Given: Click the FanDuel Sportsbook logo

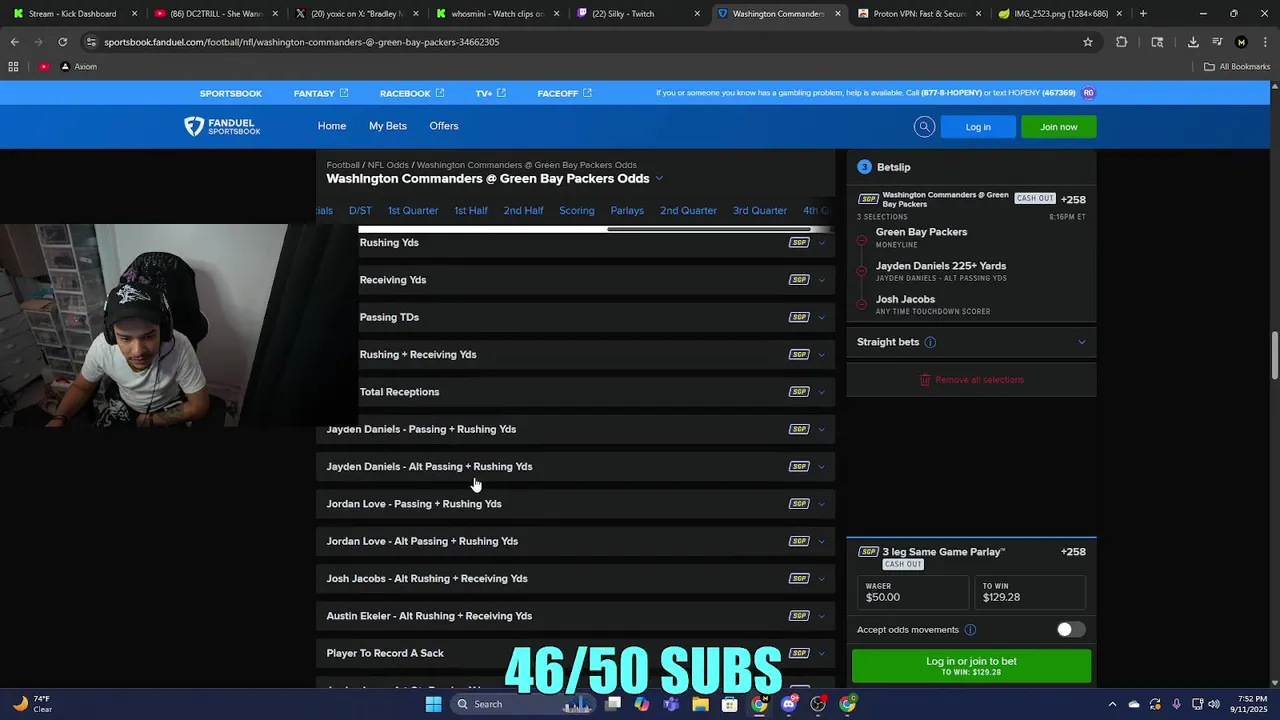Looking at the screenshot, I should tap(222, 126).
